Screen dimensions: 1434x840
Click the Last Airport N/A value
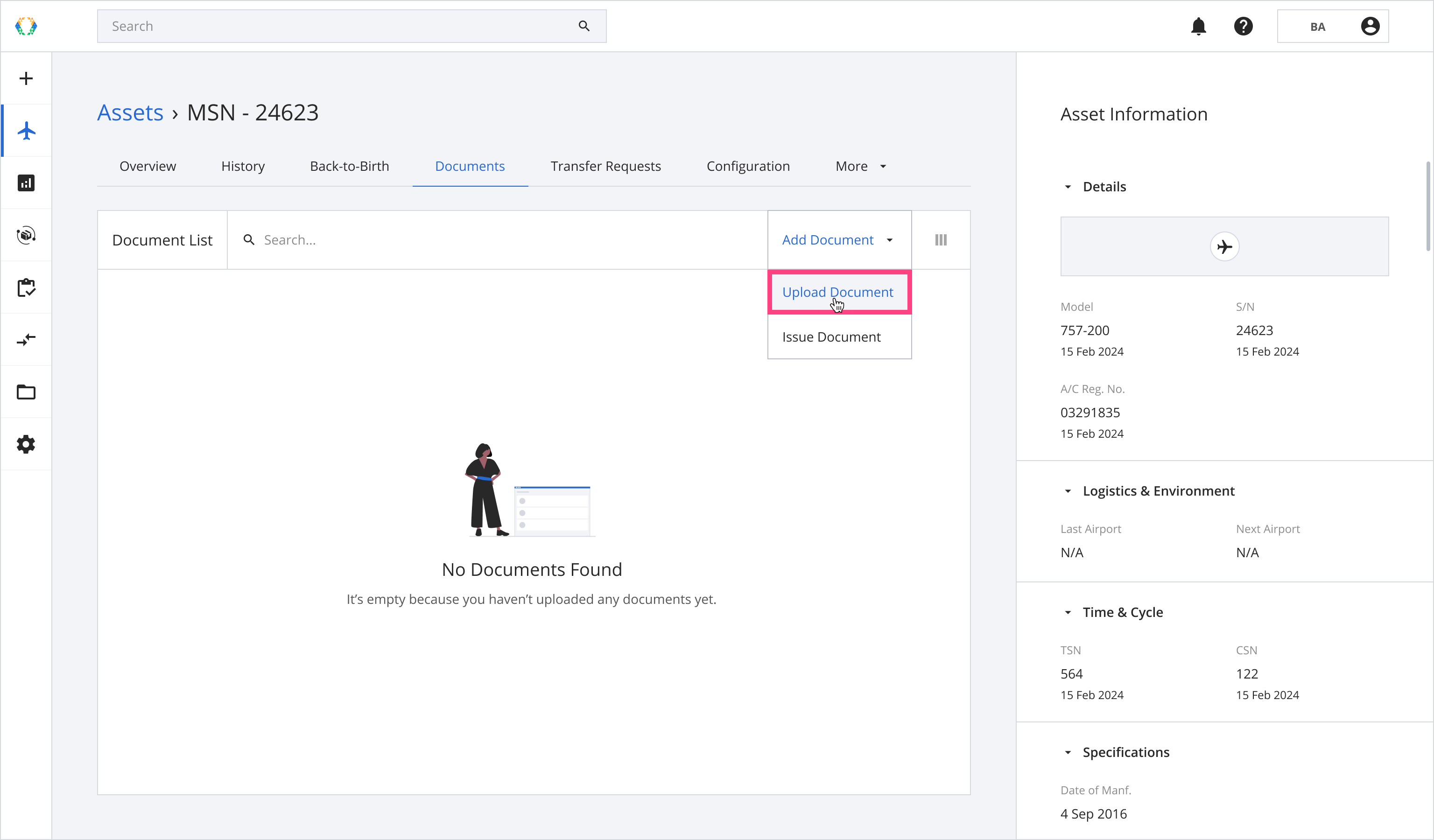(1071, 552)
